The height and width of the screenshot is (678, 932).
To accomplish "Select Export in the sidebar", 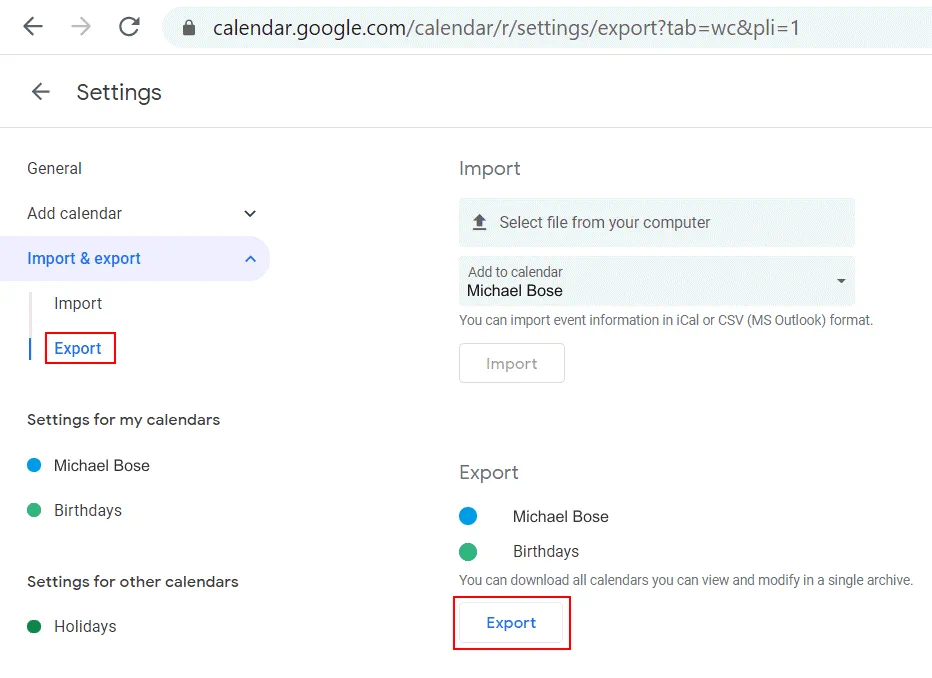I will click(78, 349).
